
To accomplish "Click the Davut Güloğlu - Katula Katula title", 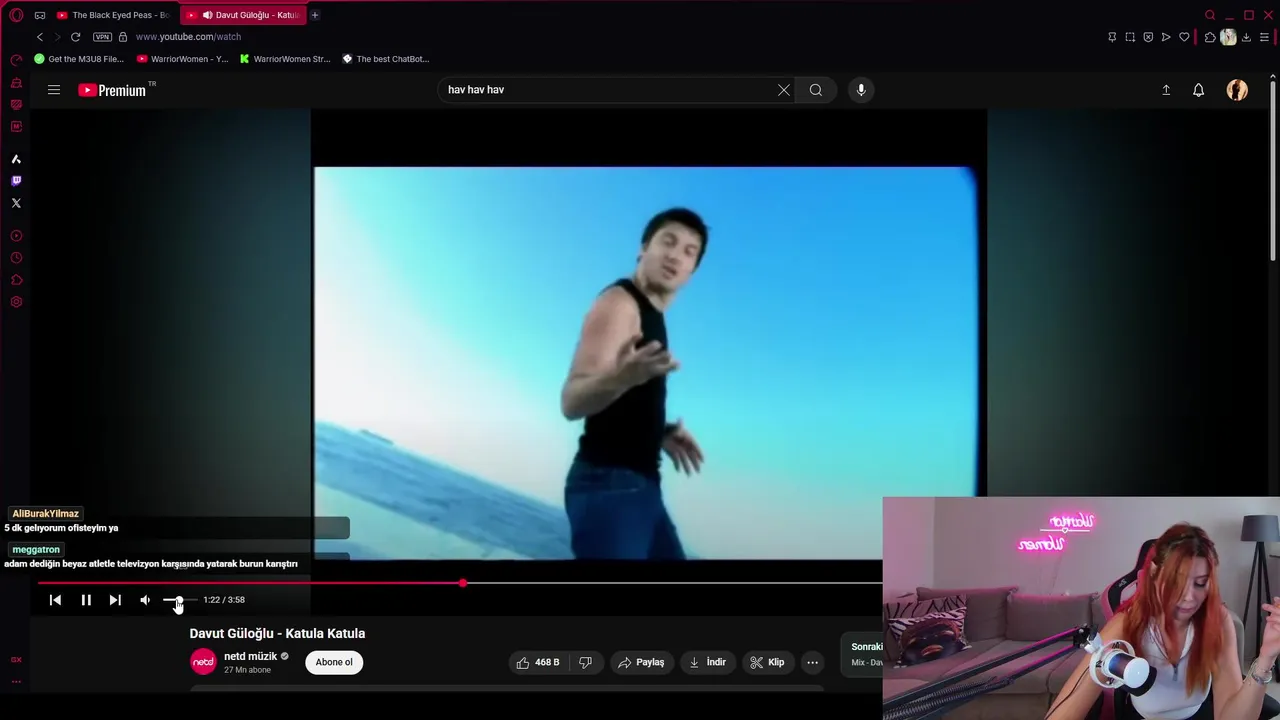I will 277,633.
